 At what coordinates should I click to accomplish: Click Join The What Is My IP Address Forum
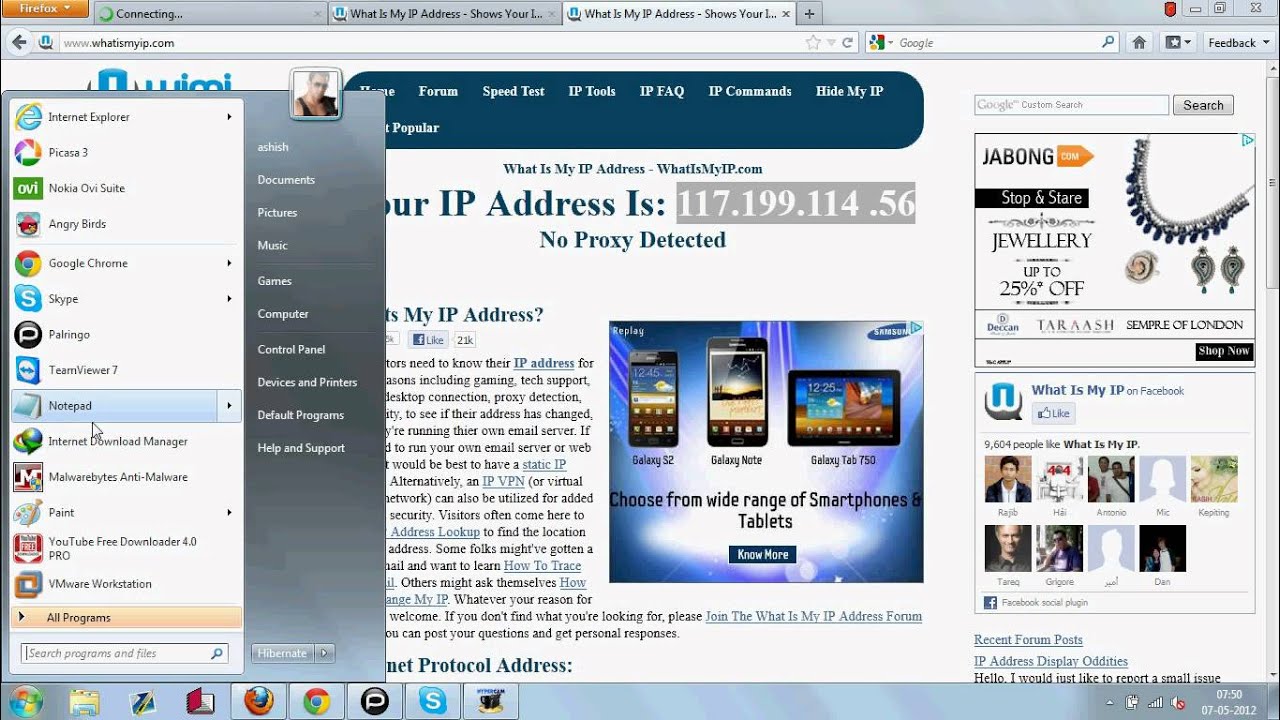(x=814, y=616)
